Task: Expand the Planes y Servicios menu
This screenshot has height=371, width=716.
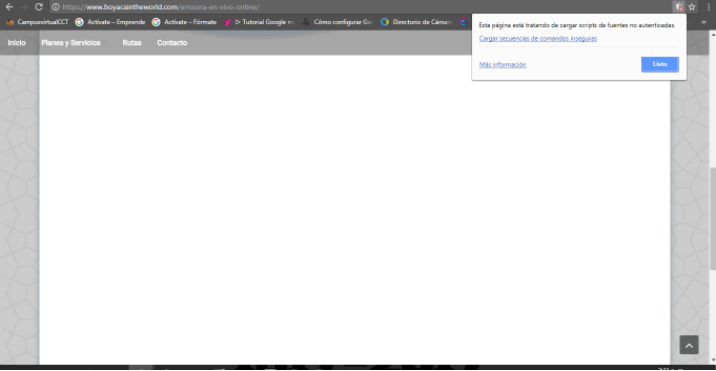Action: point(74,42)
